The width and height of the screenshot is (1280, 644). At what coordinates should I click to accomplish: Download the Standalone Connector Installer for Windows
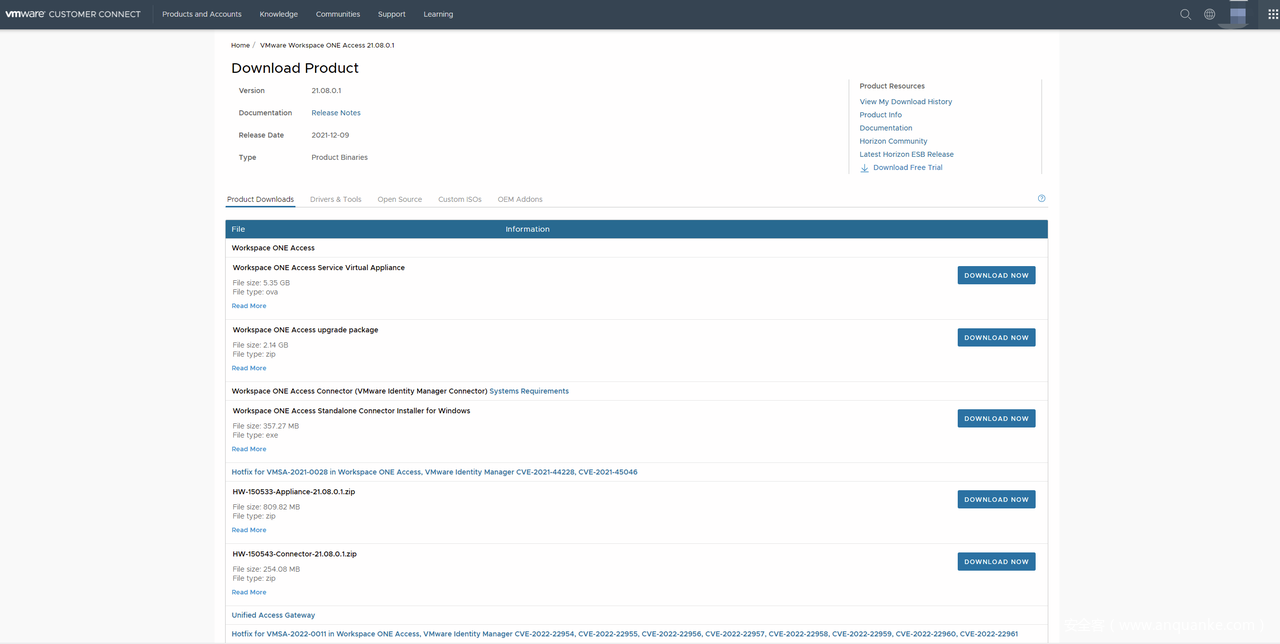point(995,419)
